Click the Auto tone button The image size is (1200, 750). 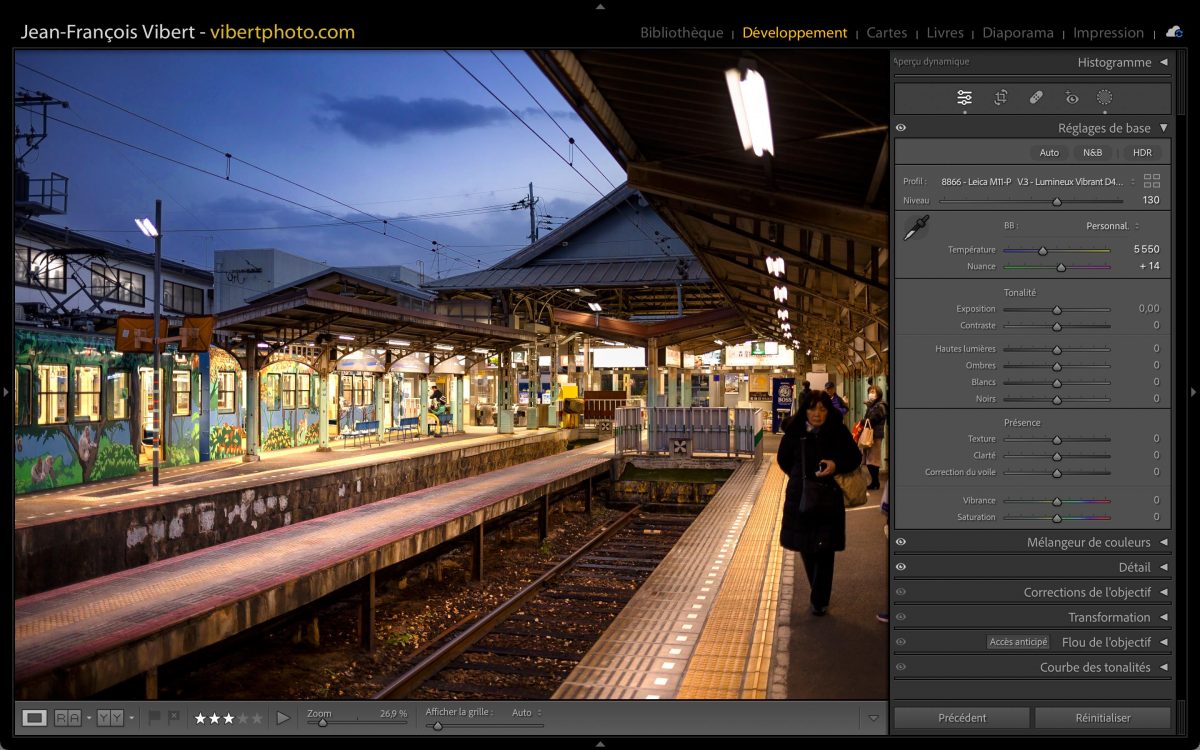pyautogui.click(x=1049, y=153)
